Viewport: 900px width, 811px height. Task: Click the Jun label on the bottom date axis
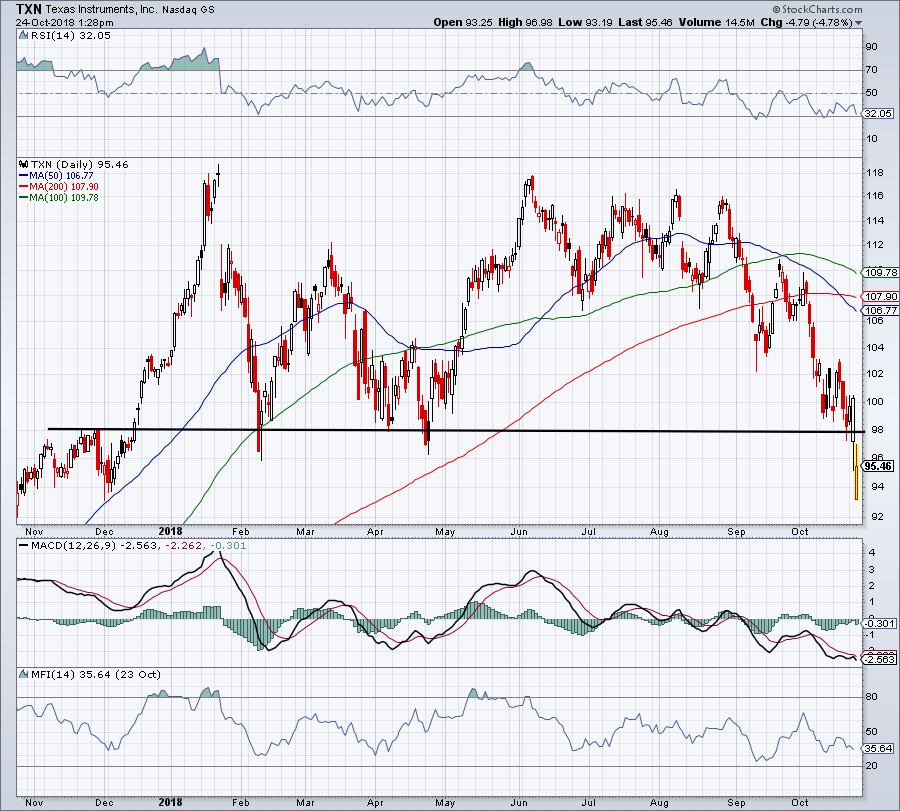click(x=519, y=802)
